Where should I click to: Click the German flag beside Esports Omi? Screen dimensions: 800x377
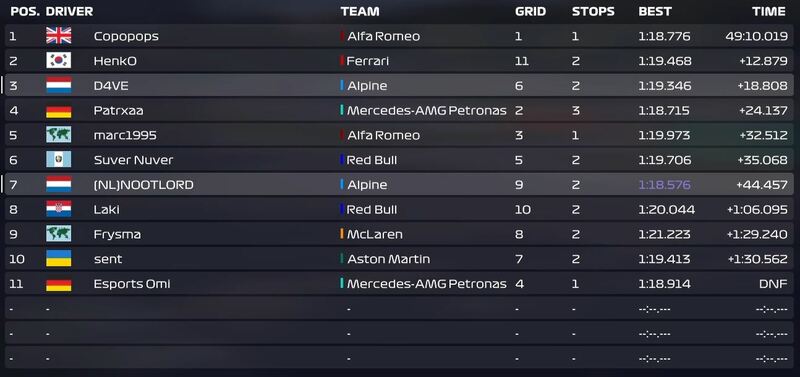click(59, 283)
